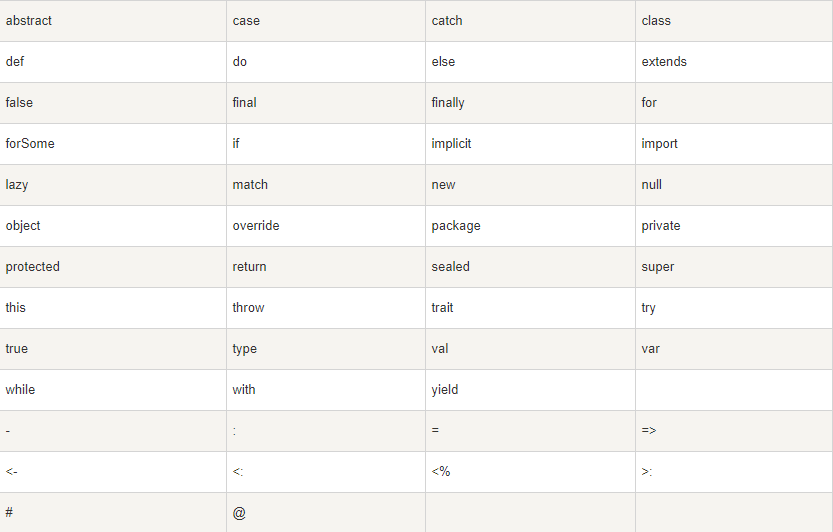Select the 'while' keyword text
This screenshot has height=532, width=833.
[x=20, y=390]
